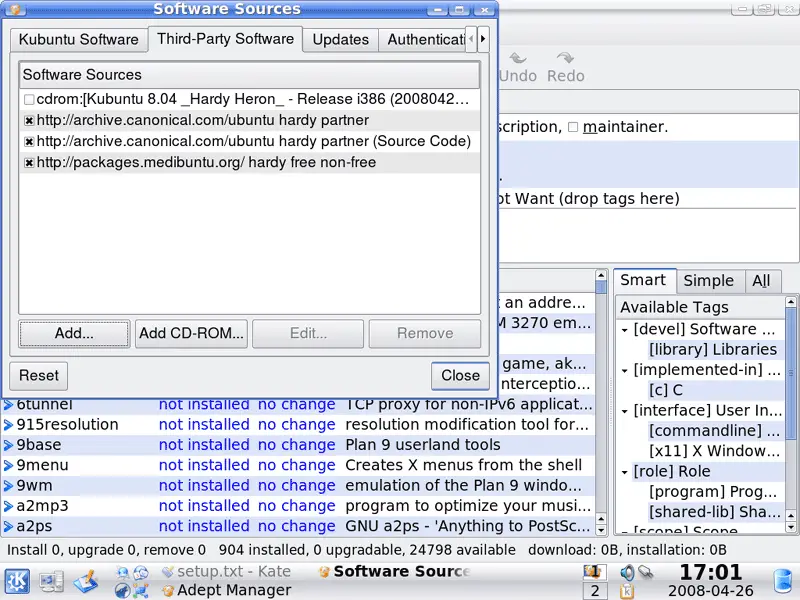Viewport: 800px width, 600px height.
Task: Click the network connection tray icon
Action: [x=645, y=572]
